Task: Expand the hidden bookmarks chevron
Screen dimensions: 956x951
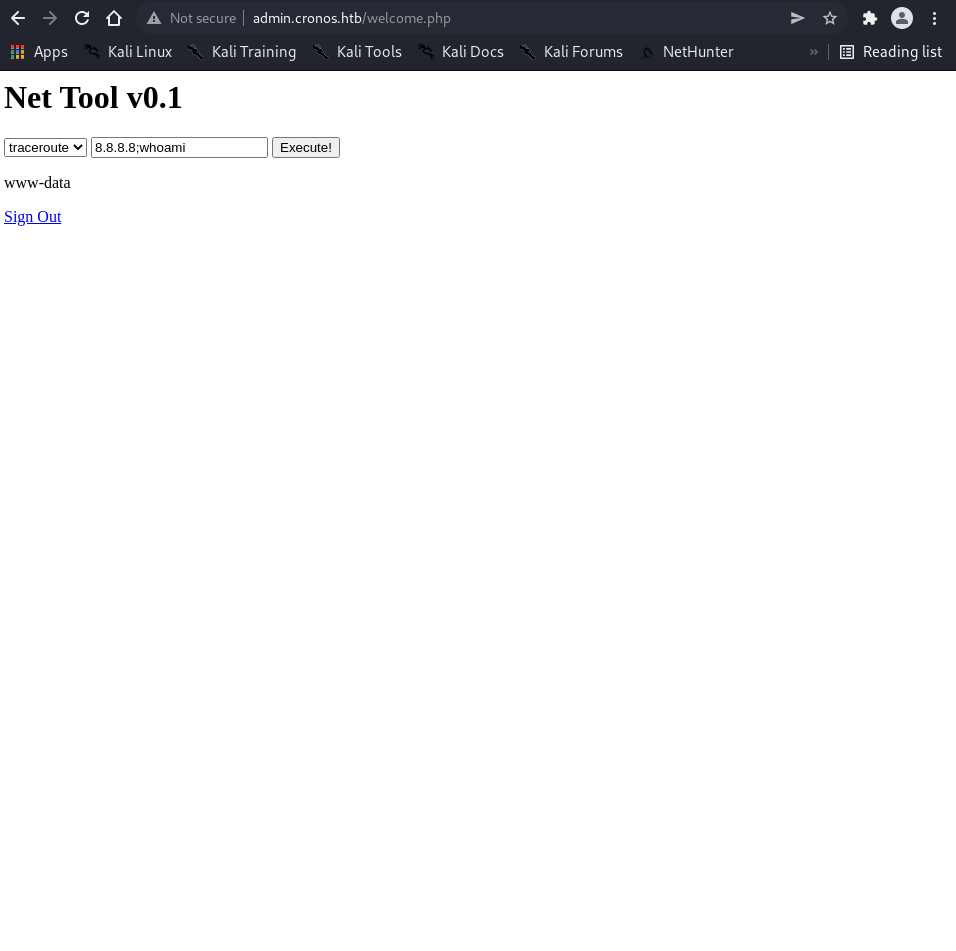Action: pos(813,52)
